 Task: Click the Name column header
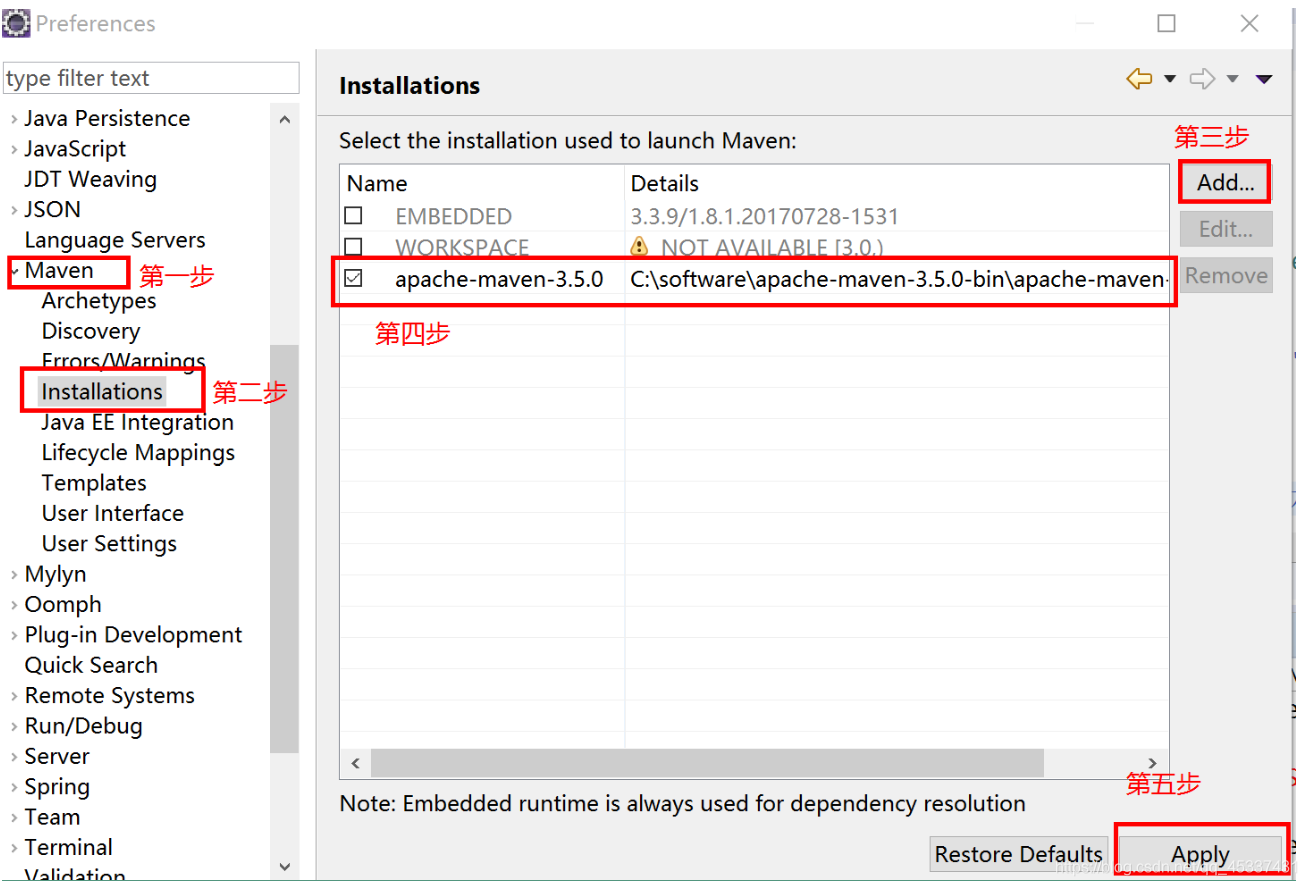482,184
